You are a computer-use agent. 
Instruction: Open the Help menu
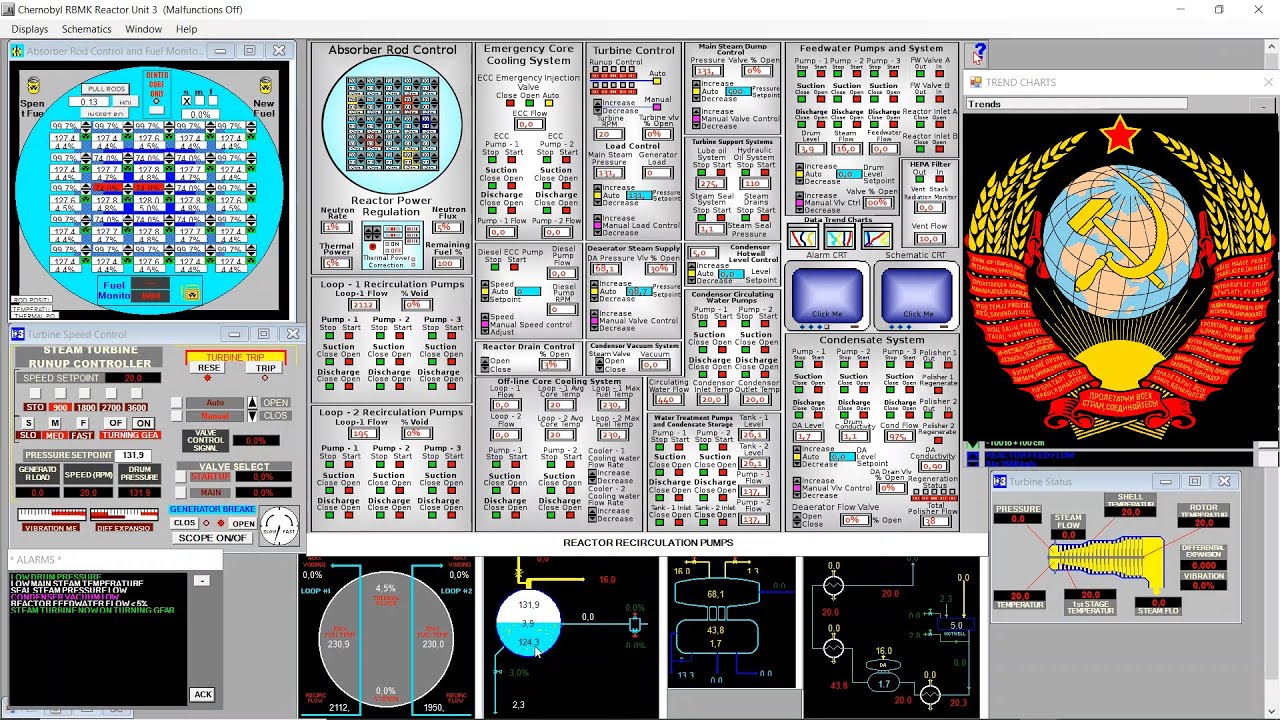coord(187,29)
